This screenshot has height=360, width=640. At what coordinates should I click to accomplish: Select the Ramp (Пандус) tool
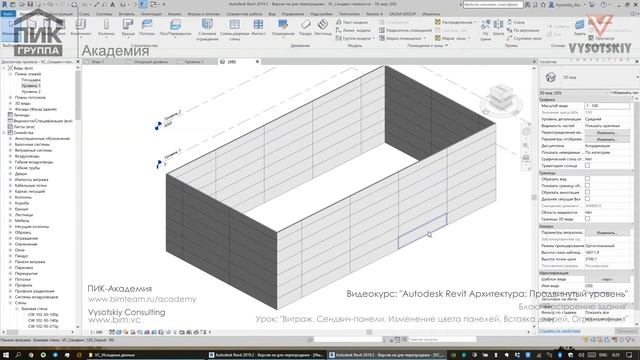tap(305, 27)
